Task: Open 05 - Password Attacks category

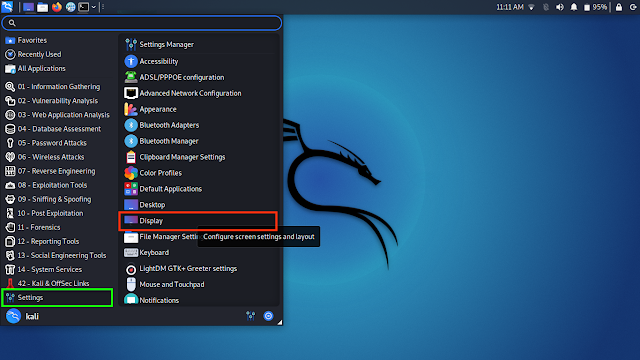Action: tap(59, 143)
